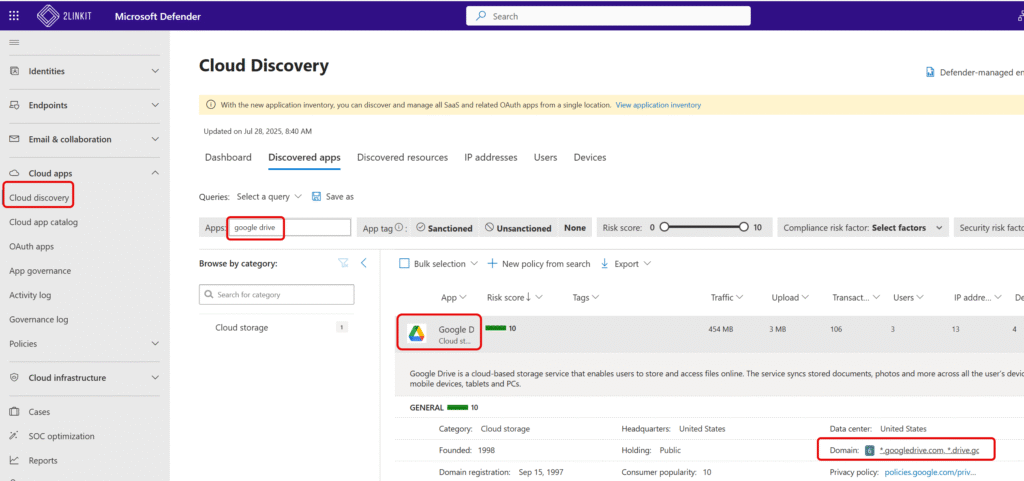Screen dimensions: 1024x481
Task: Expand the Cloud infrastructure section
Action: coord(155,377)
